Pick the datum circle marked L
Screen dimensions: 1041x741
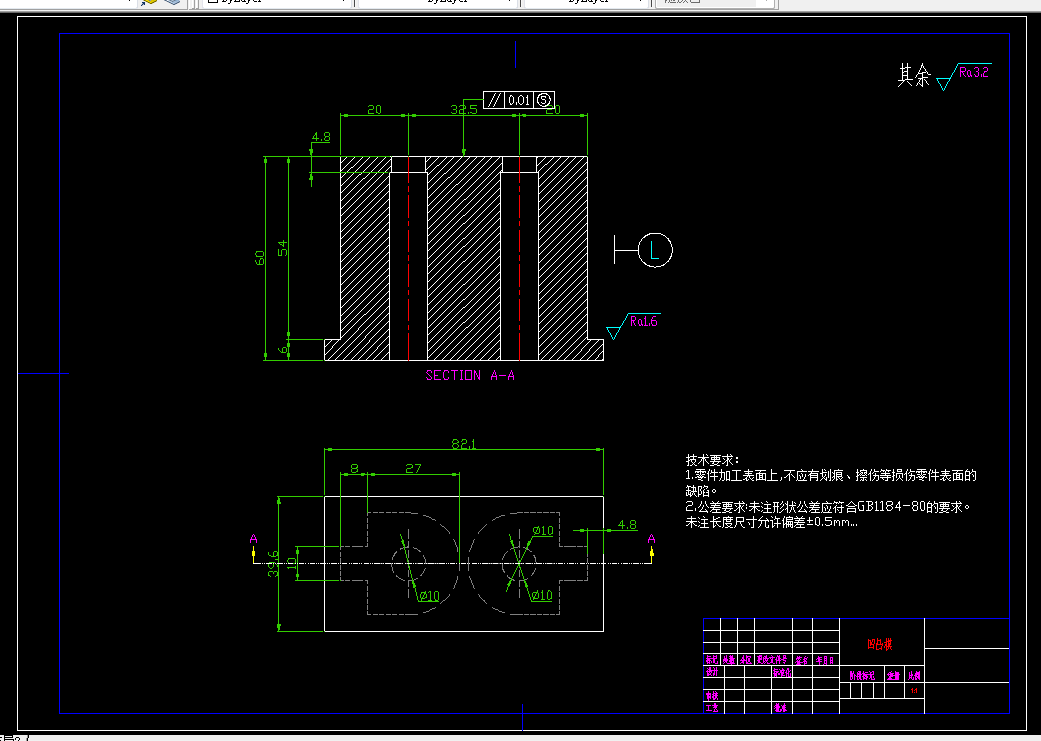point(655,250)
